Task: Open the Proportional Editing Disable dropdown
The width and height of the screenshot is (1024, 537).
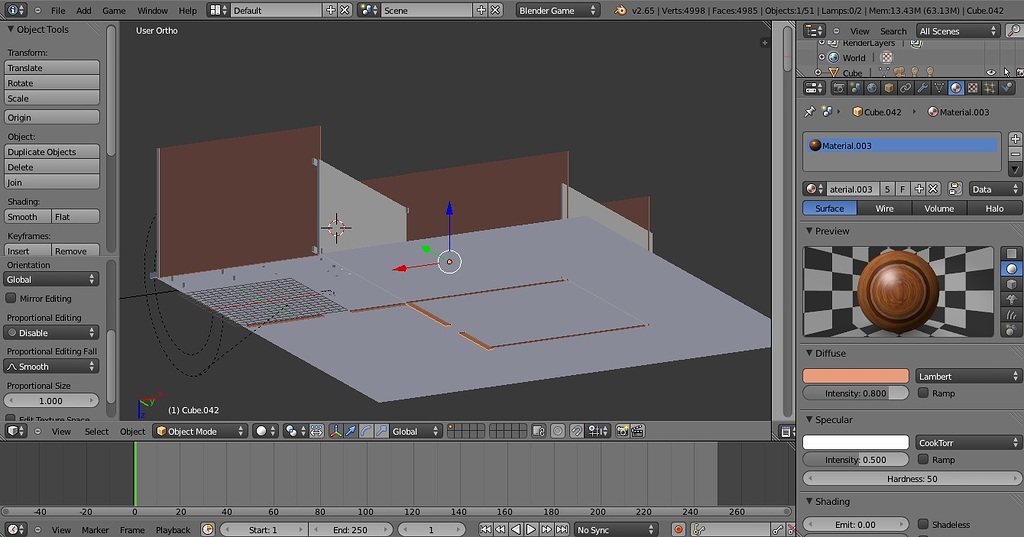Action: (x=51, y=333)
